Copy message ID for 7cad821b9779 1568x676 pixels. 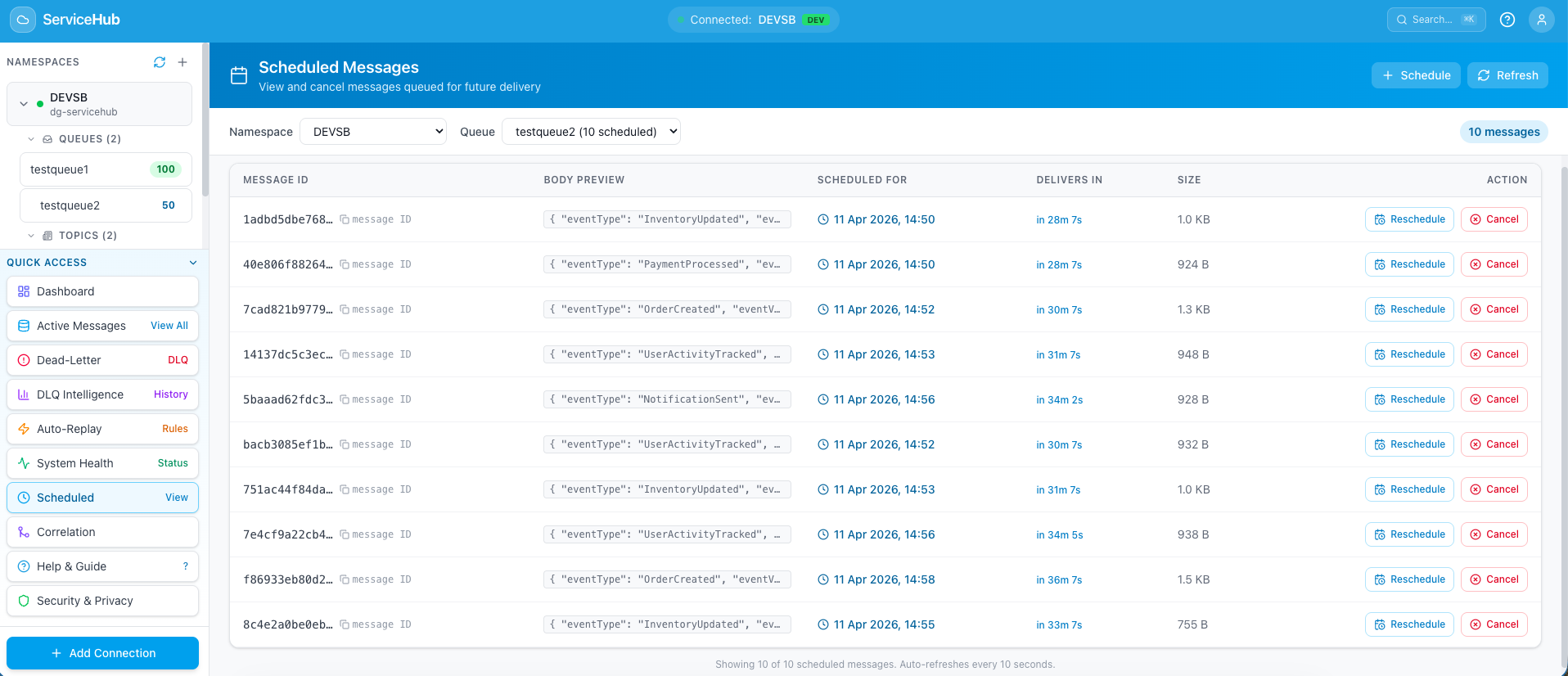[345, 309]
